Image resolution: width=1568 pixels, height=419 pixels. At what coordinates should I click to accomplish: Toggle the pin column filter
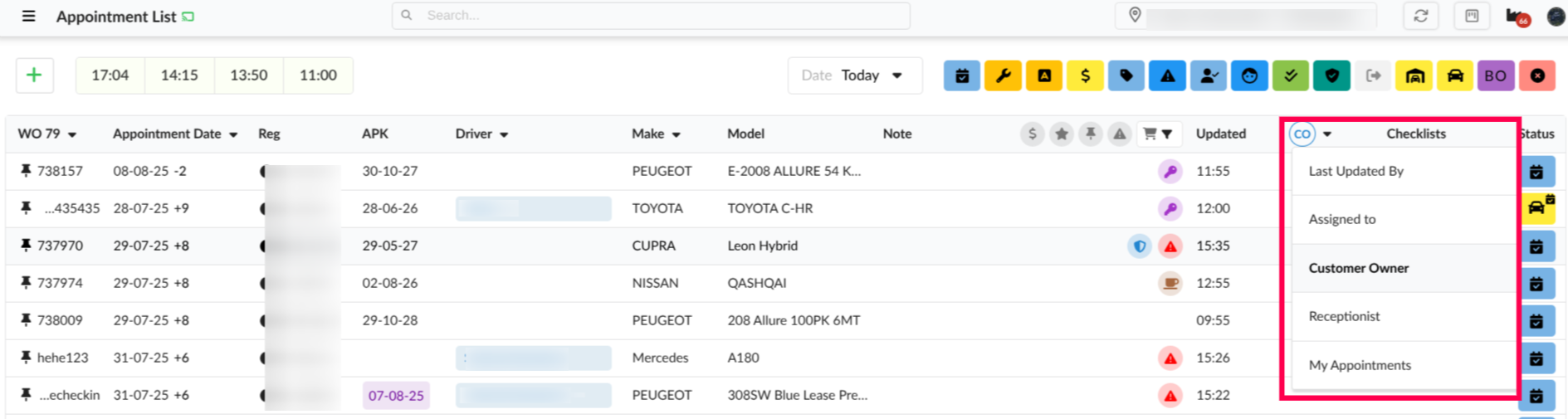pos(1090,134)
